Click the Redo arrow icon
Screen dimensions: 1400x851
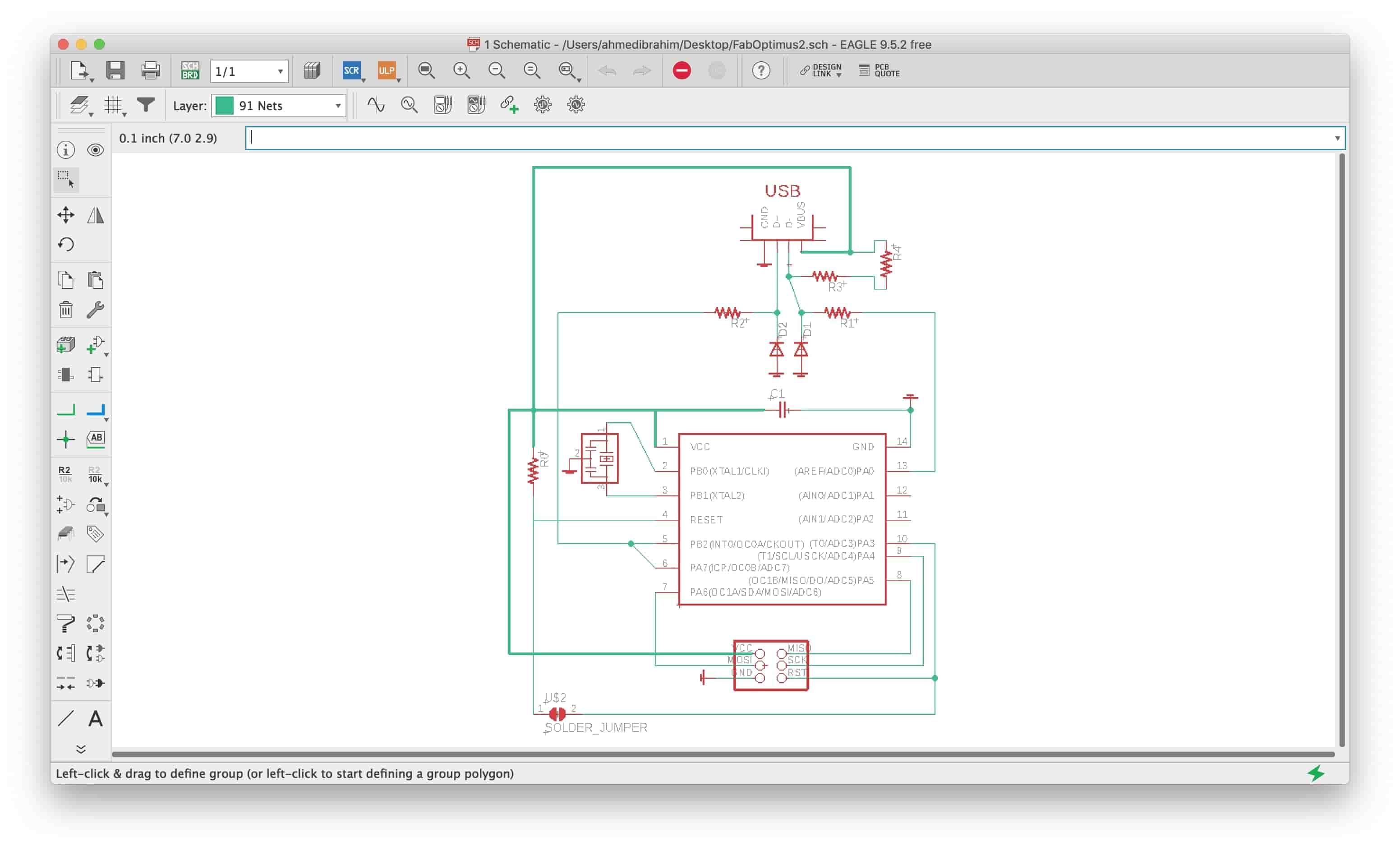coord(642,70)
